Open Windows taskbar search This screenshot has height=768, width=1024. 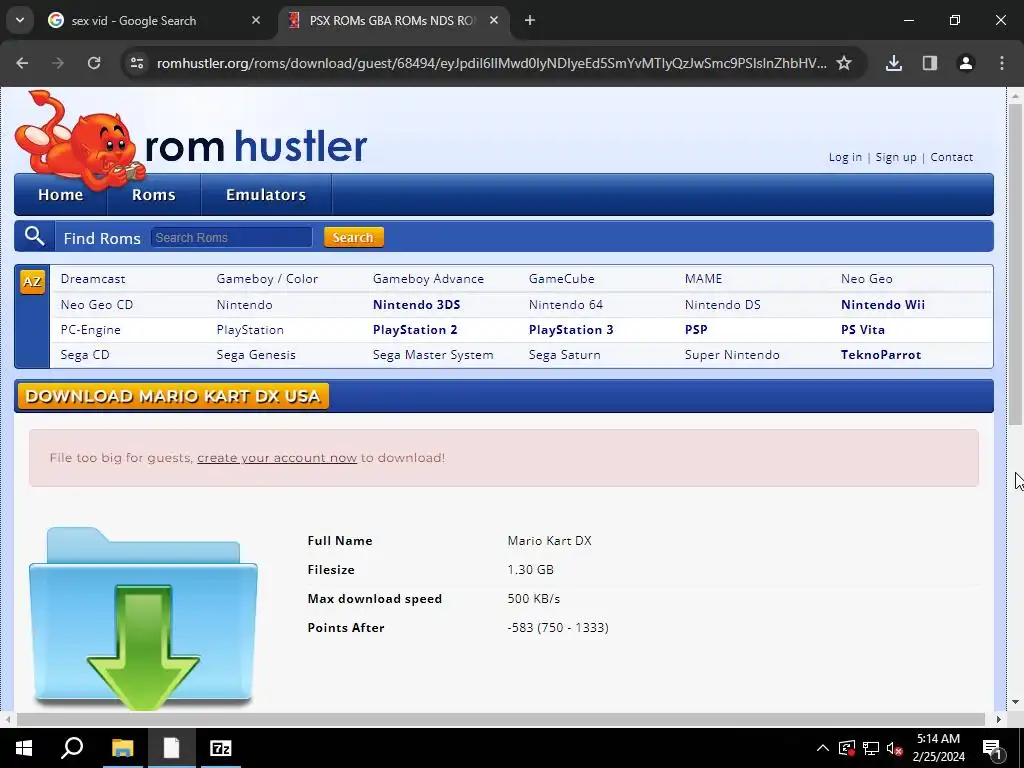[72, 748]
